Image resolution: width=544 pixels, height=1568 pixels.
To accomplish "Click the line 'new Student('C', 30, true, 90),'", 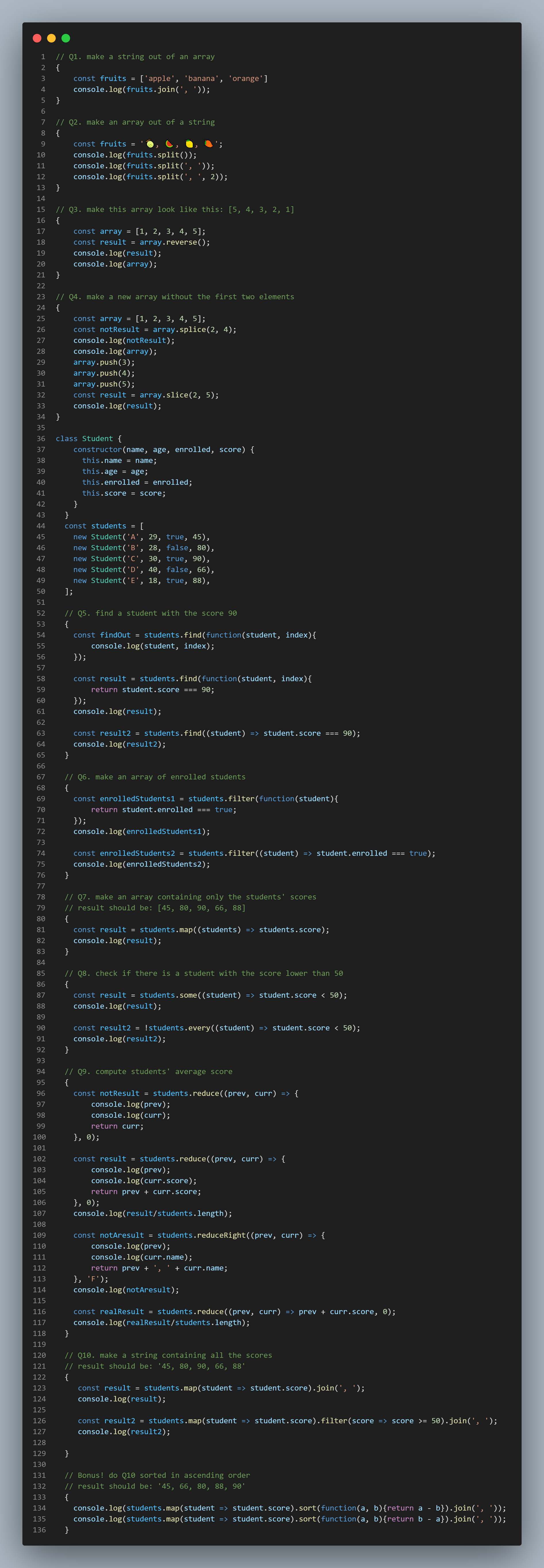I will 142,559.
